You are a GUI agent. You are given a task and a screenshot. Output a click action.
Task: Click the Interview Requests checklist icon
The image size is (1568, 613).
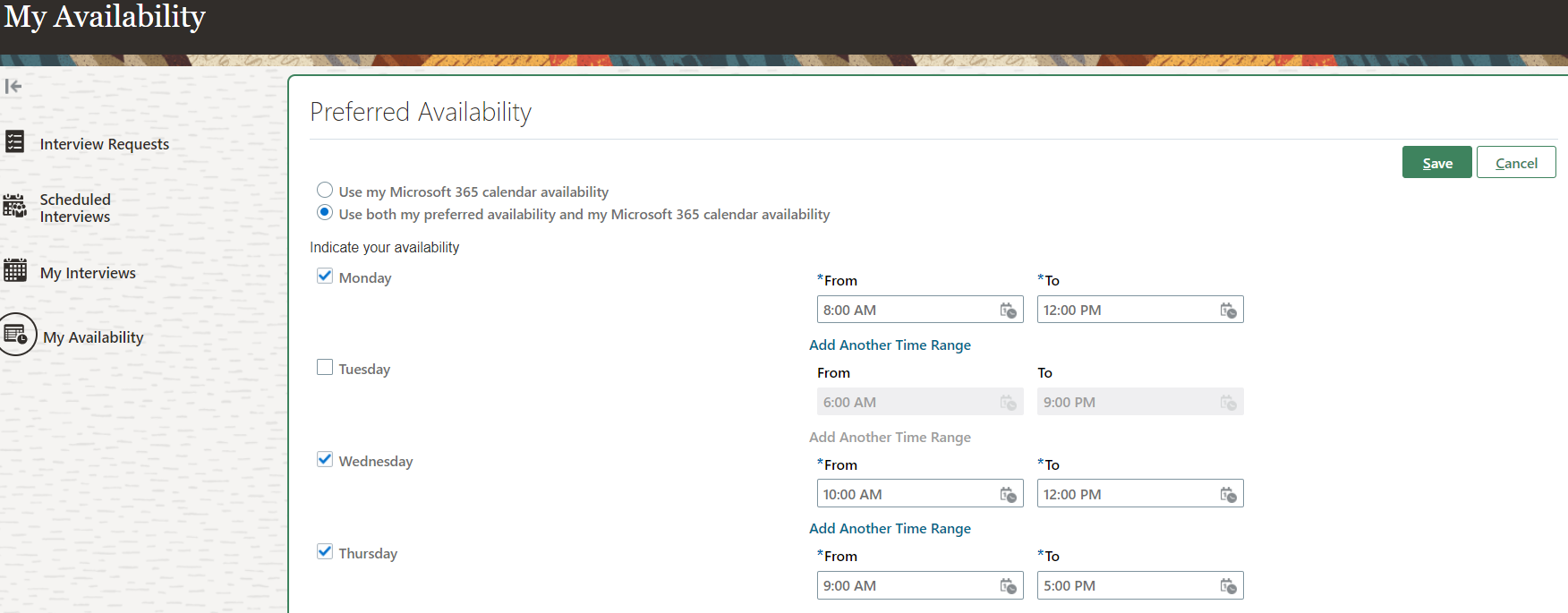tap(15, 142)
